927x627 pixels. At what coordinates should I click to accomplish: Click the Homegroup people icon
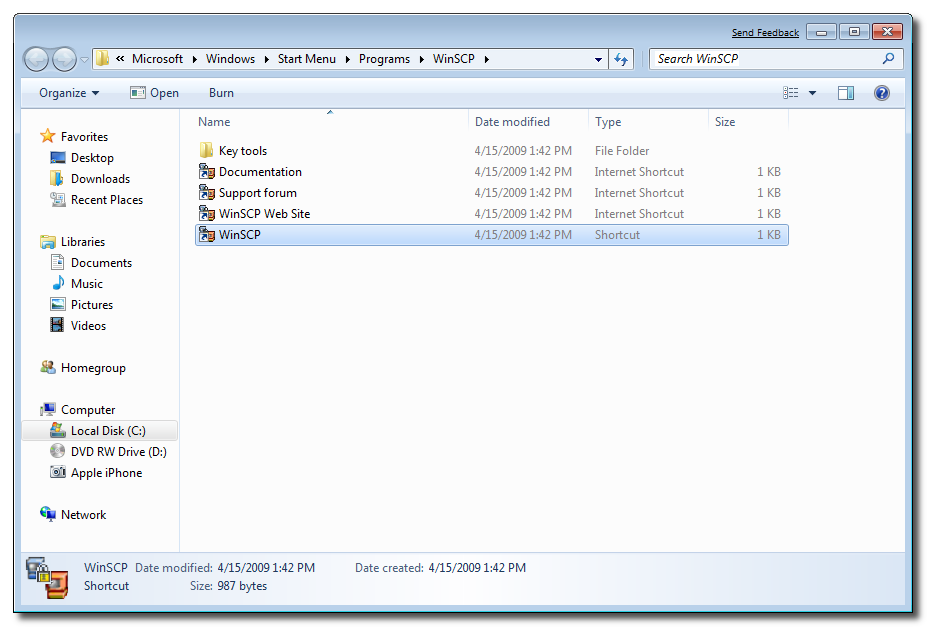pyautogui.click(x=48, y=367)
